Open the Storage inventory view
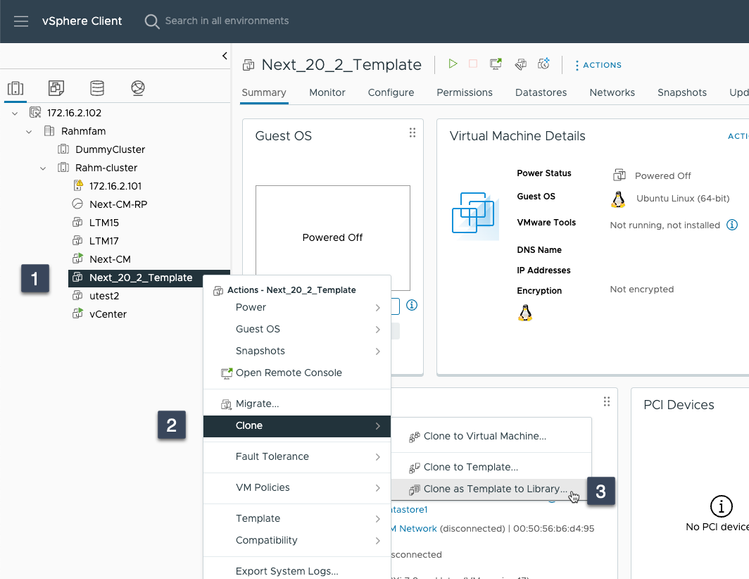This screenshot has width=749, height=579. [x=97, y=88]
